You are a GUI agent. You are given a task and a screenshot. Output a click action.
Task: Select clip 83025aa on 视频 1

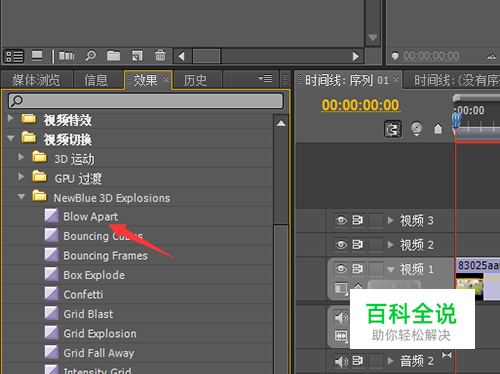click(x=478, y=279)
